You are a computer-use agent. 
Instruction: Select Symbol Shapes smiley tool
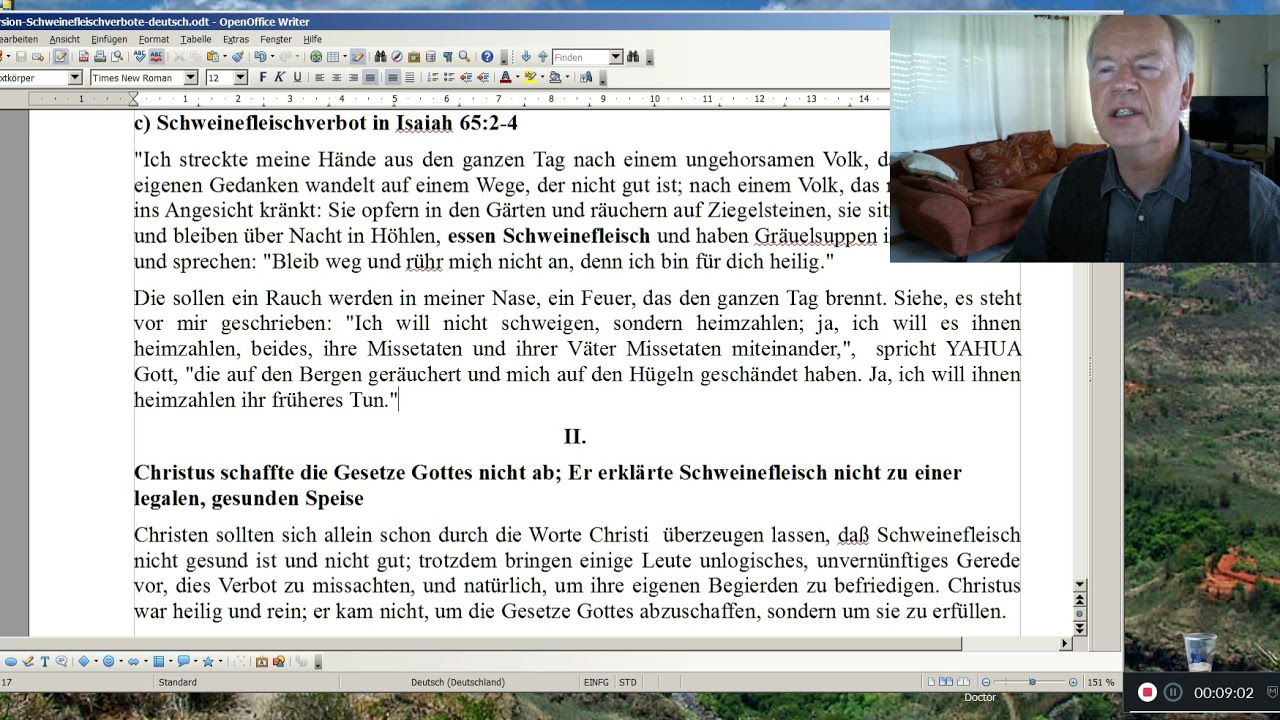(x=108, y=661)
